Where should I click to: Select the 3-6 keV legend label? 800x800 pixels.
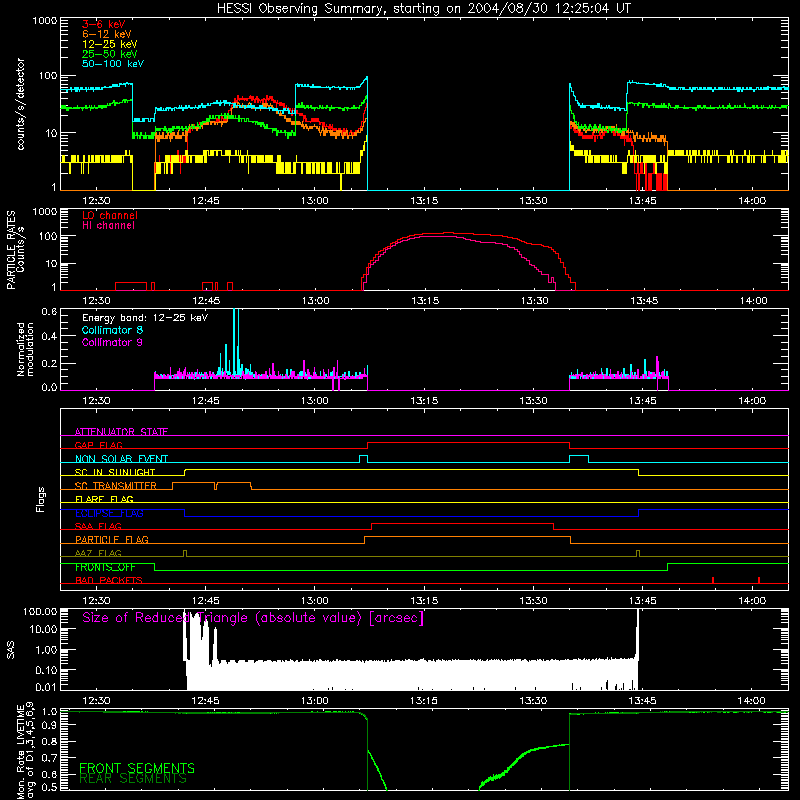click(x=103, y=24)
